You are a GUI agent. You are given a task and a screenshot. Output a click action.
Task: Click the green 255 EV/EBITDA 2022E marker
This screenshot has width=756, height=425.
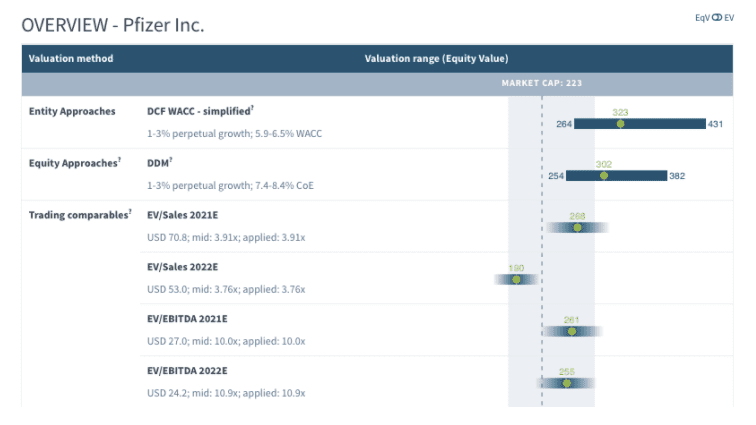click(567, 384)
